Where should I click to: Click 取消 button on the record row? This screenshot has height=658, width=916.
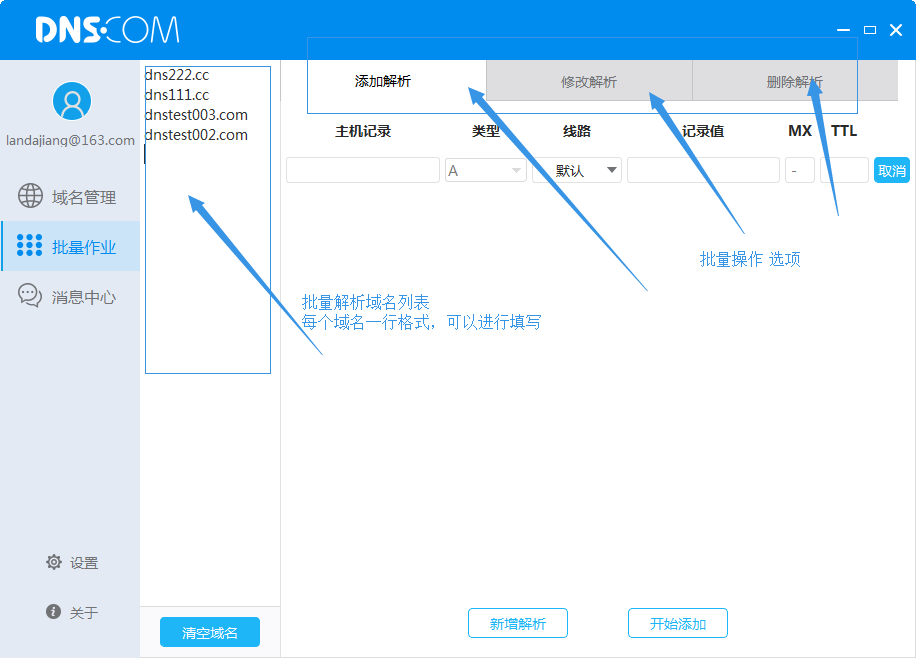(x=891, y=170)
